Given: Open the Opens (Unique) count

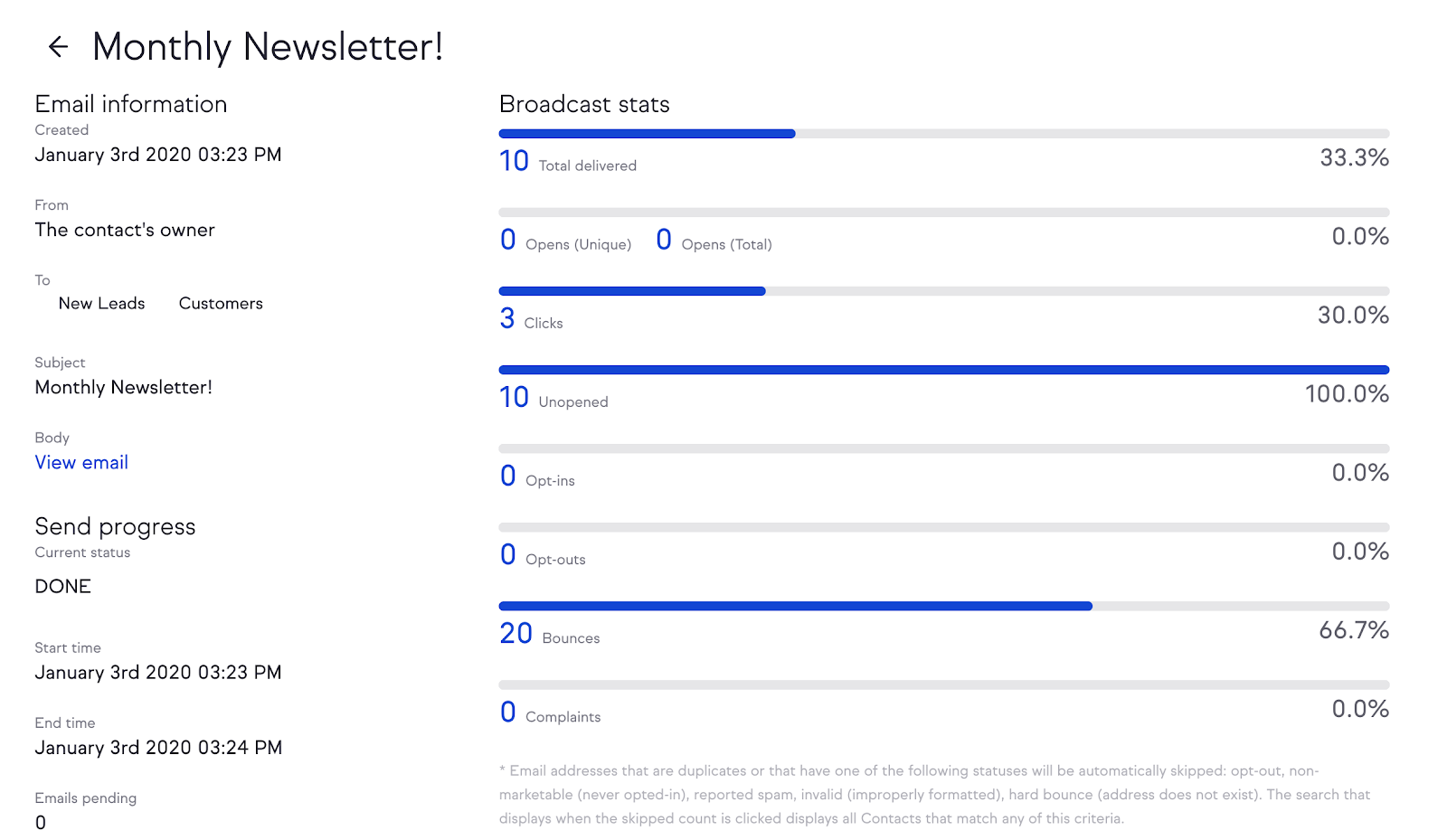Looking at the screenshot, I should click(508, 241).
